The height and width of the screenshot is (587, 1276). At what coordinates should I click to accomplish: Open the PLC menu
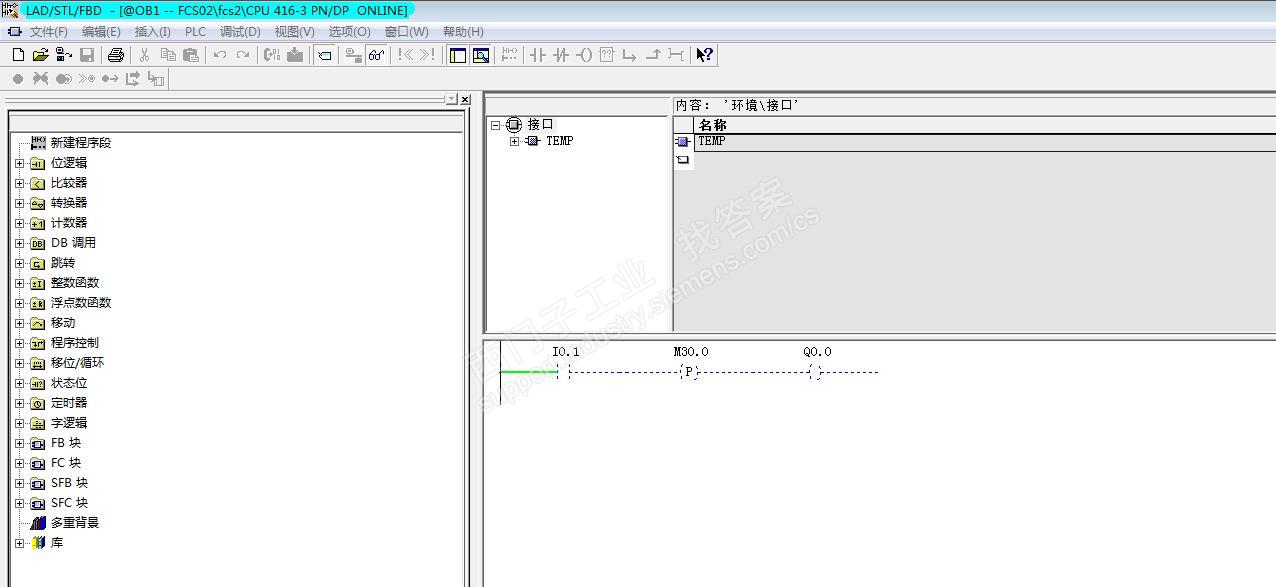(x=195, y=32)
